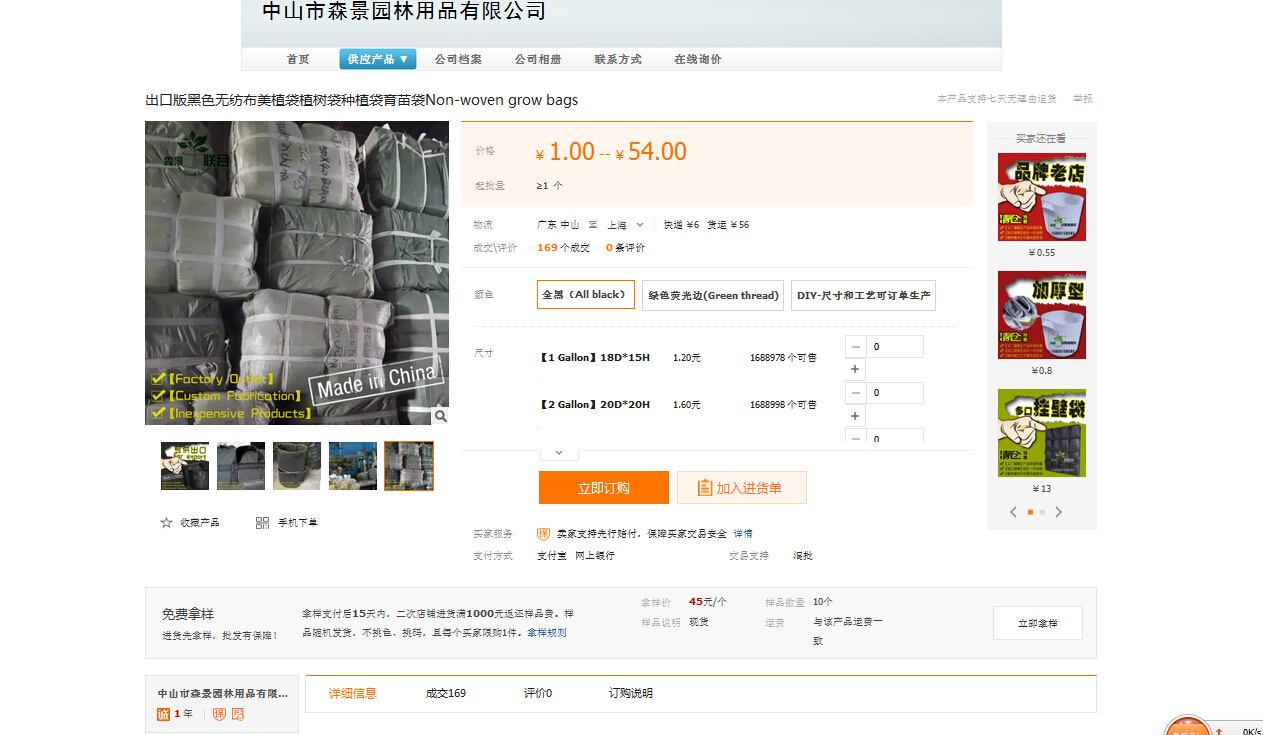Click the QR code icon for 手机下单

click(262, 523)
